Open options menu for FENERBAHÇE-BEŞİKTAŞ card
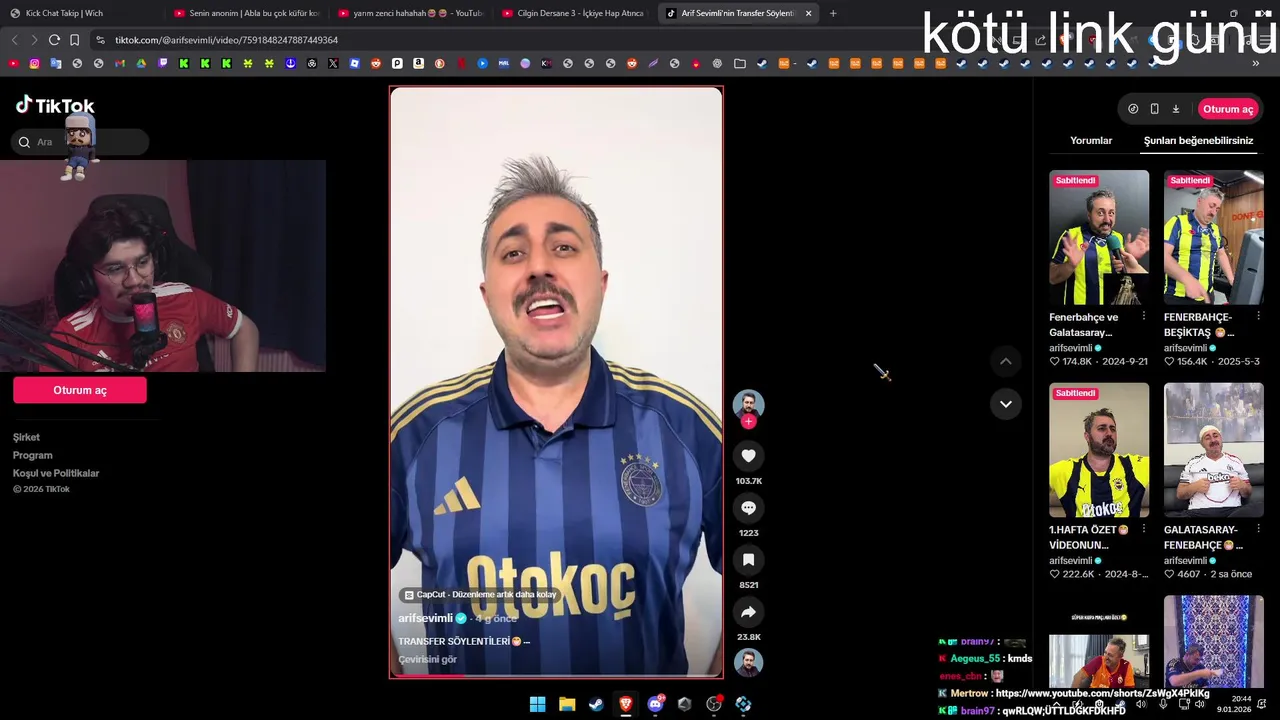 (x=1258, y=316)
